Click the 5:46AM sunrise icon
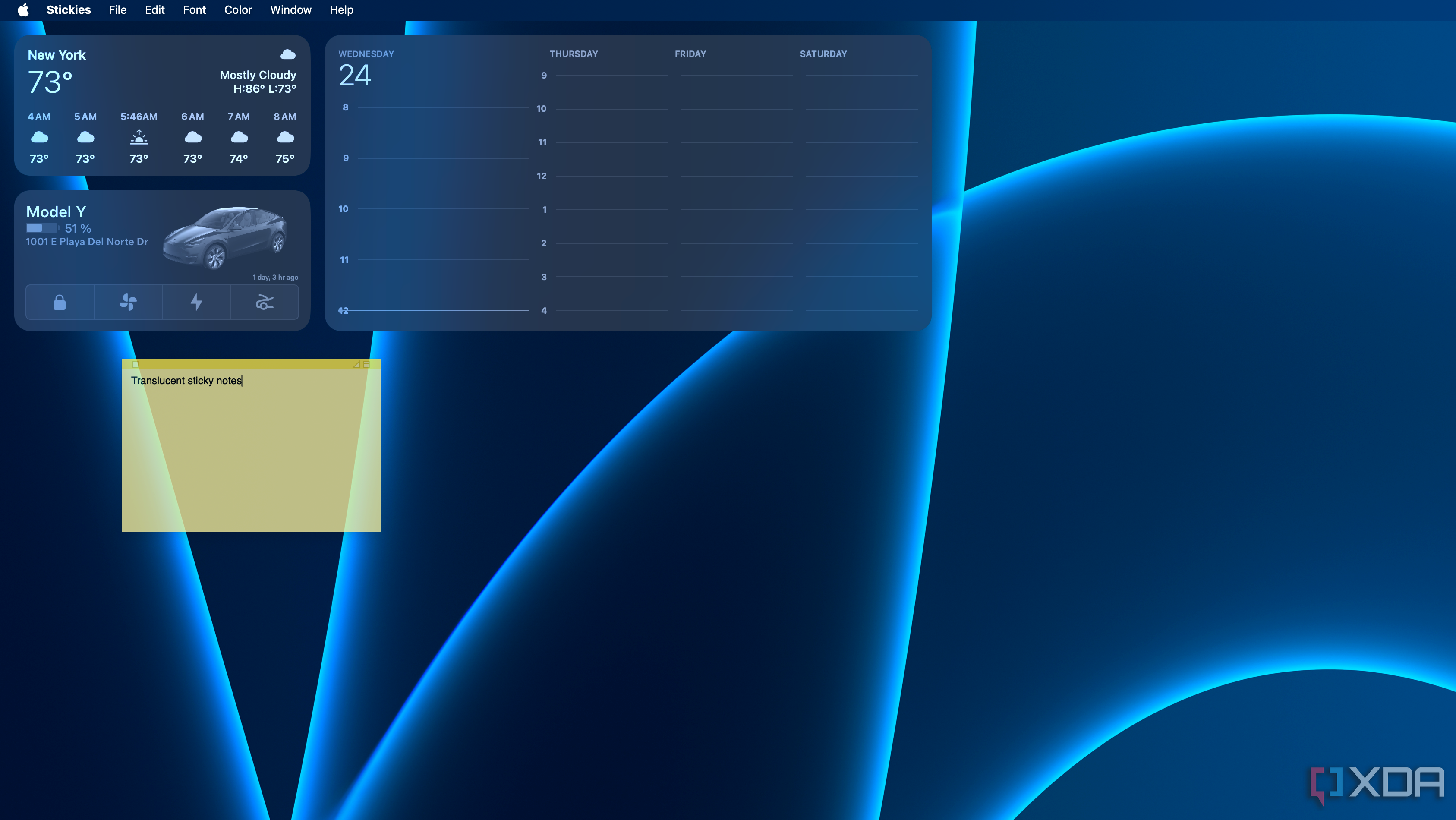1456x820 pixels. 139,137
